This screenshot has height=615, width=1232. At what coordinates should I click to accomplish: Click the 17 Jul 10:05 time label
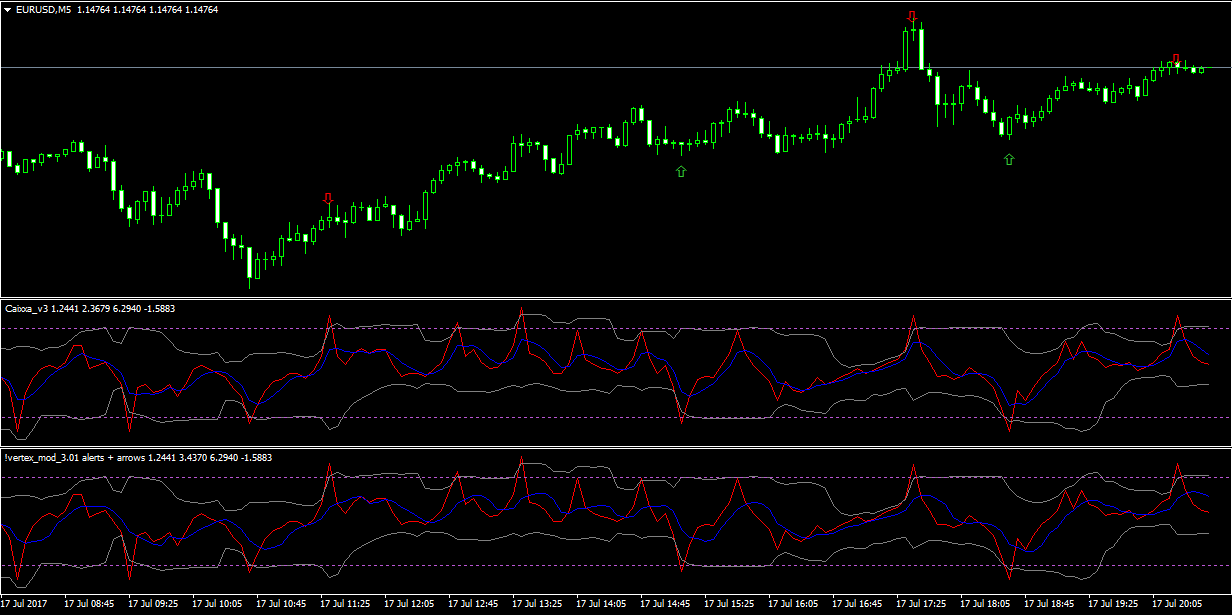217,604
